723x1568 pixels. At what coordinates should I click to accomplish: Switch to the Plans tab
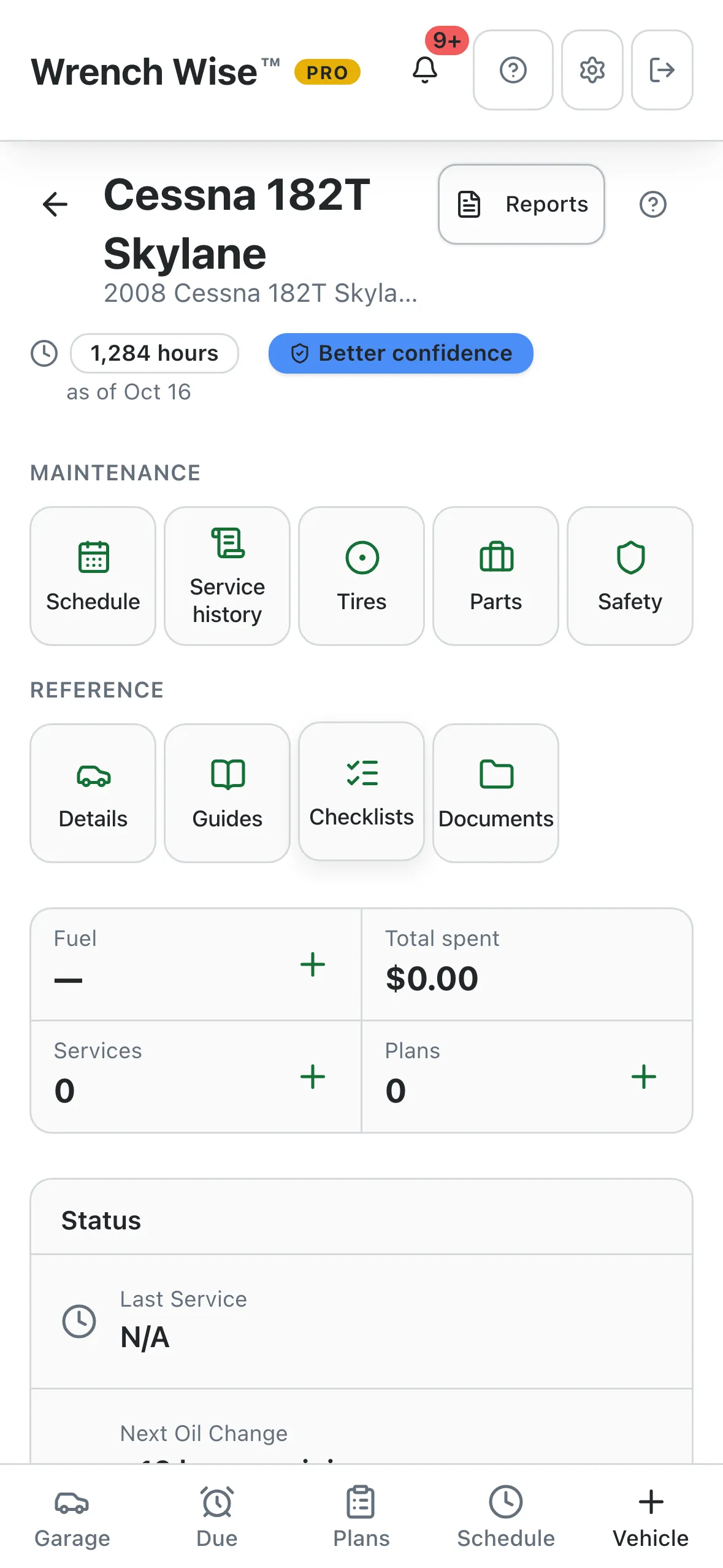pos(362,1516)
